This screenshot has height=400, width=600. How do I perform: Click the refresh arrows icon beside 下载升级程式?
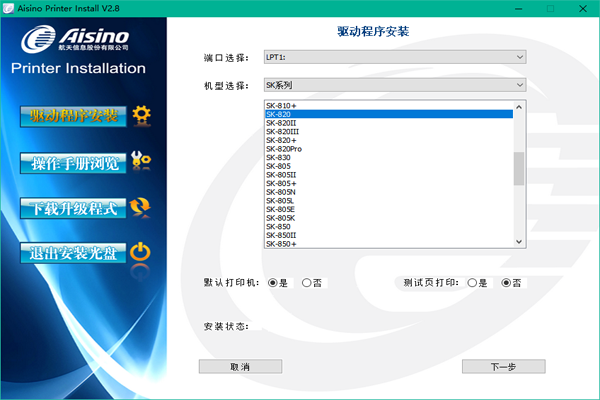pyautogui.click(x=140, y=207)
